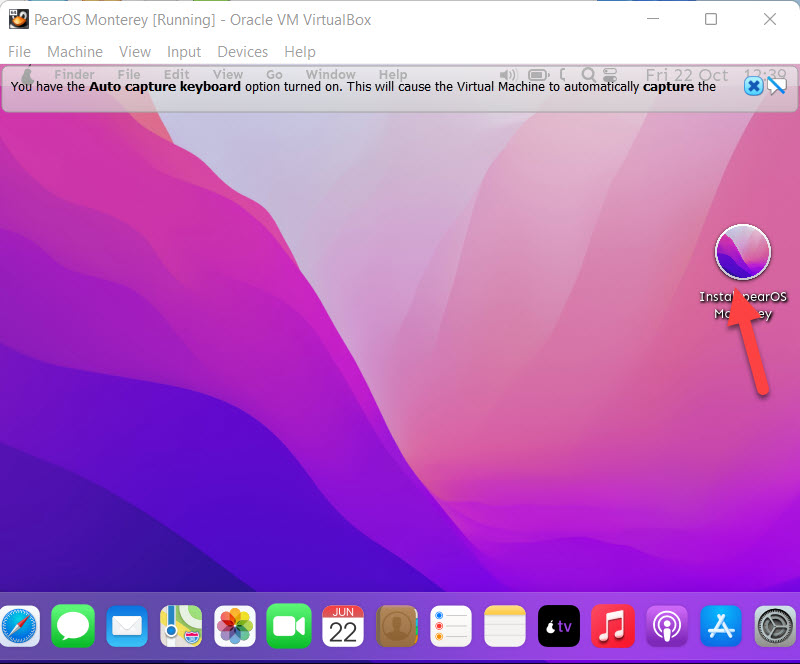The height and width of the screenshot is (664, 800).
Task: Click the volume icon in pearOS menu bar
Action: [508, 75]
